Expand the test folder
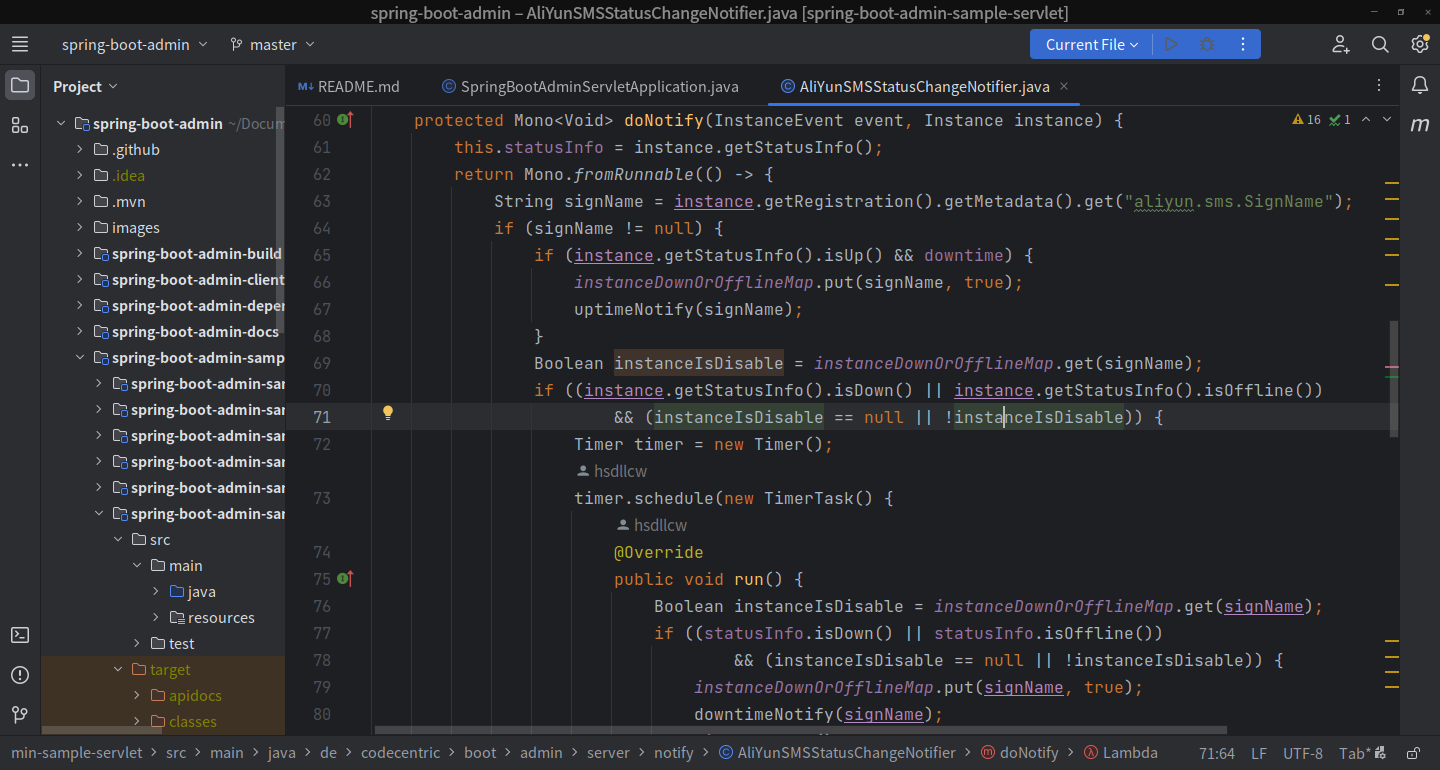This screenshot has height=770, width=1440. [137, 644]
